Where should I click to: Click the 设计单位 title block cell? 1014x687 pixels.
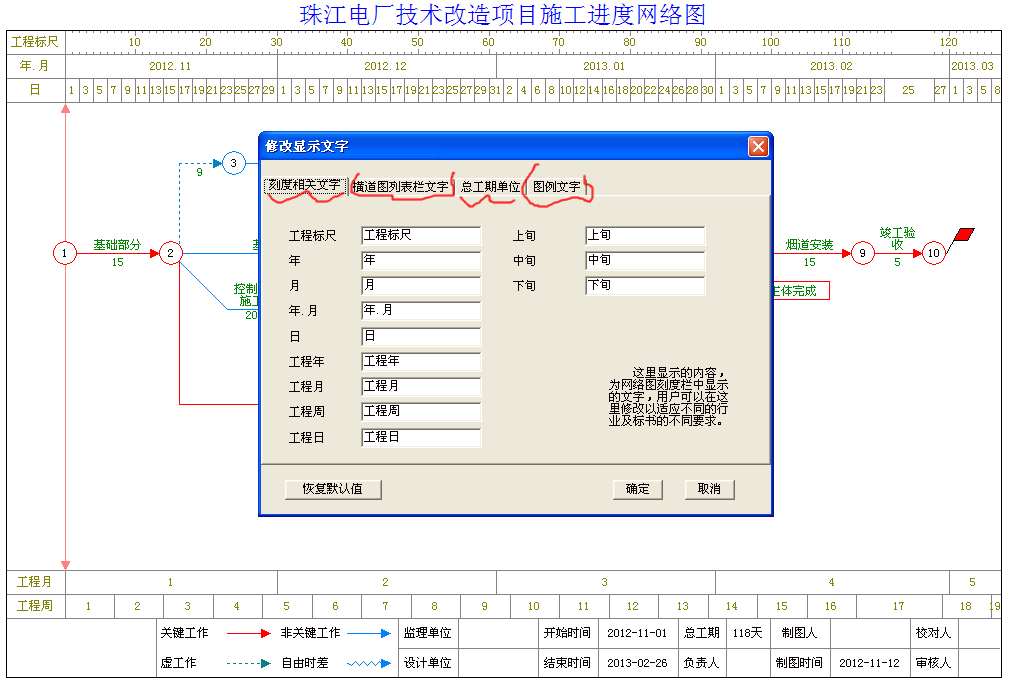427,663
